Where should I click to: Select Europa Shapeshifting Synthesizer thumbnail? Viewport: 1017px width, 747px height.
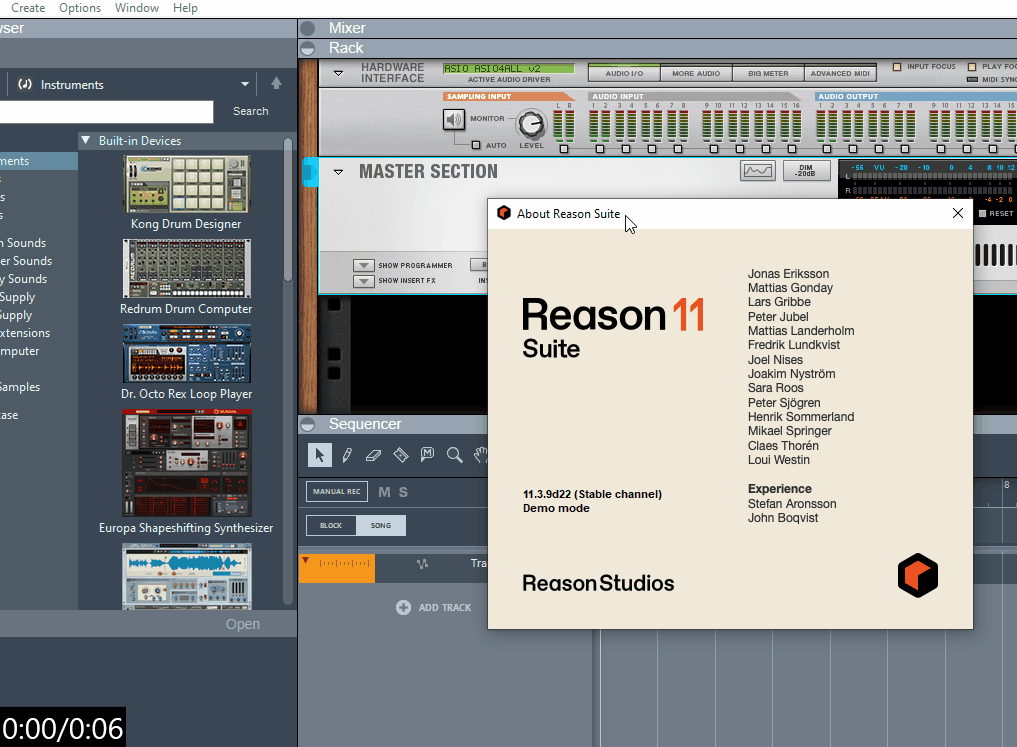coord(187,463)
